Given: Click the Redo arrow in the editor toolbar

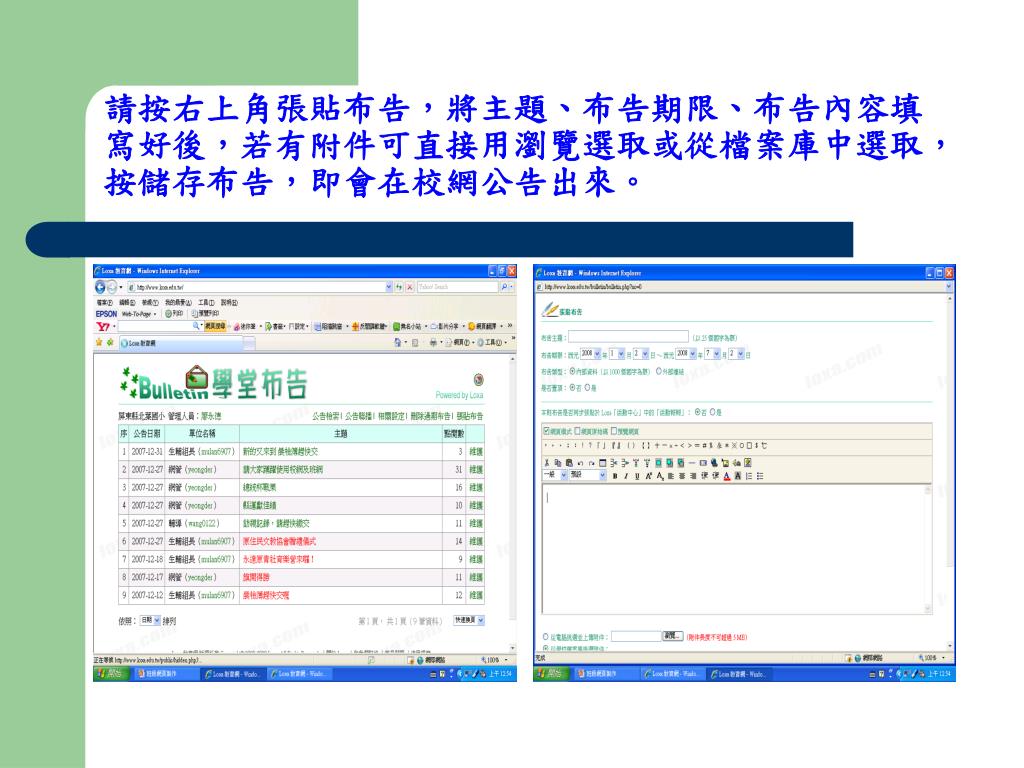Looking at the screenshot, I should click(x=592, y=463).
